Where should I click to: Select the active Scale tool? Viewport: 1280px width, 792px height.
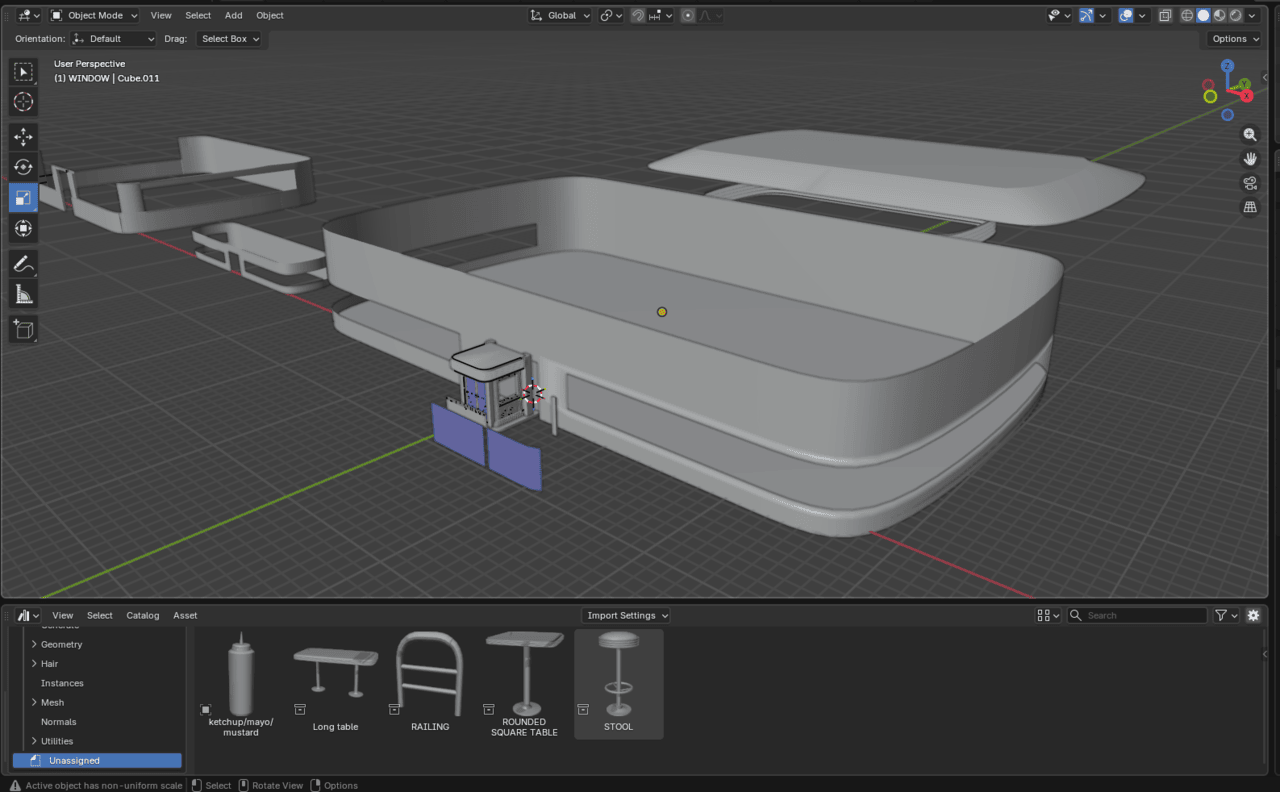23,198
